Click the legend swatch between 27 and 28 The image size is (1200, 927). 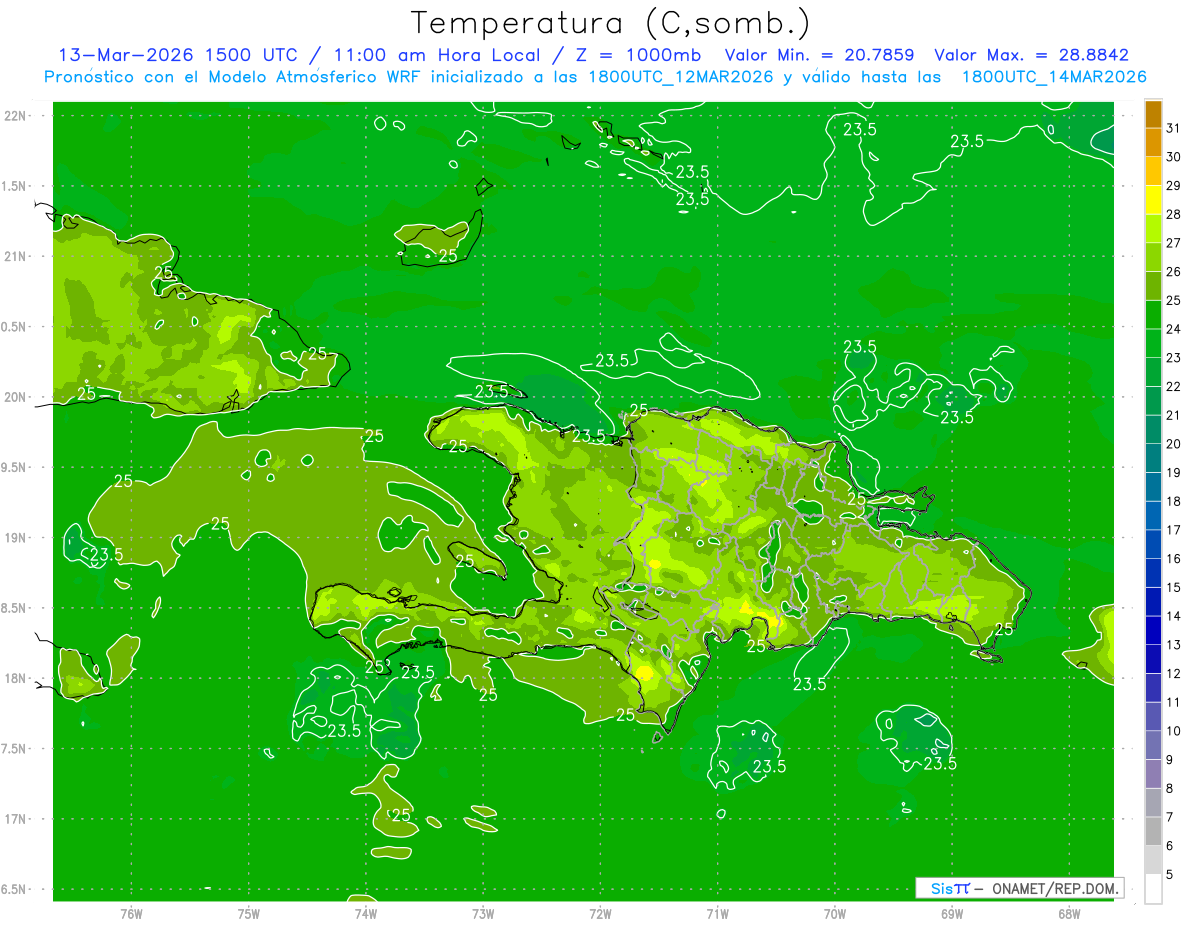1153,229
